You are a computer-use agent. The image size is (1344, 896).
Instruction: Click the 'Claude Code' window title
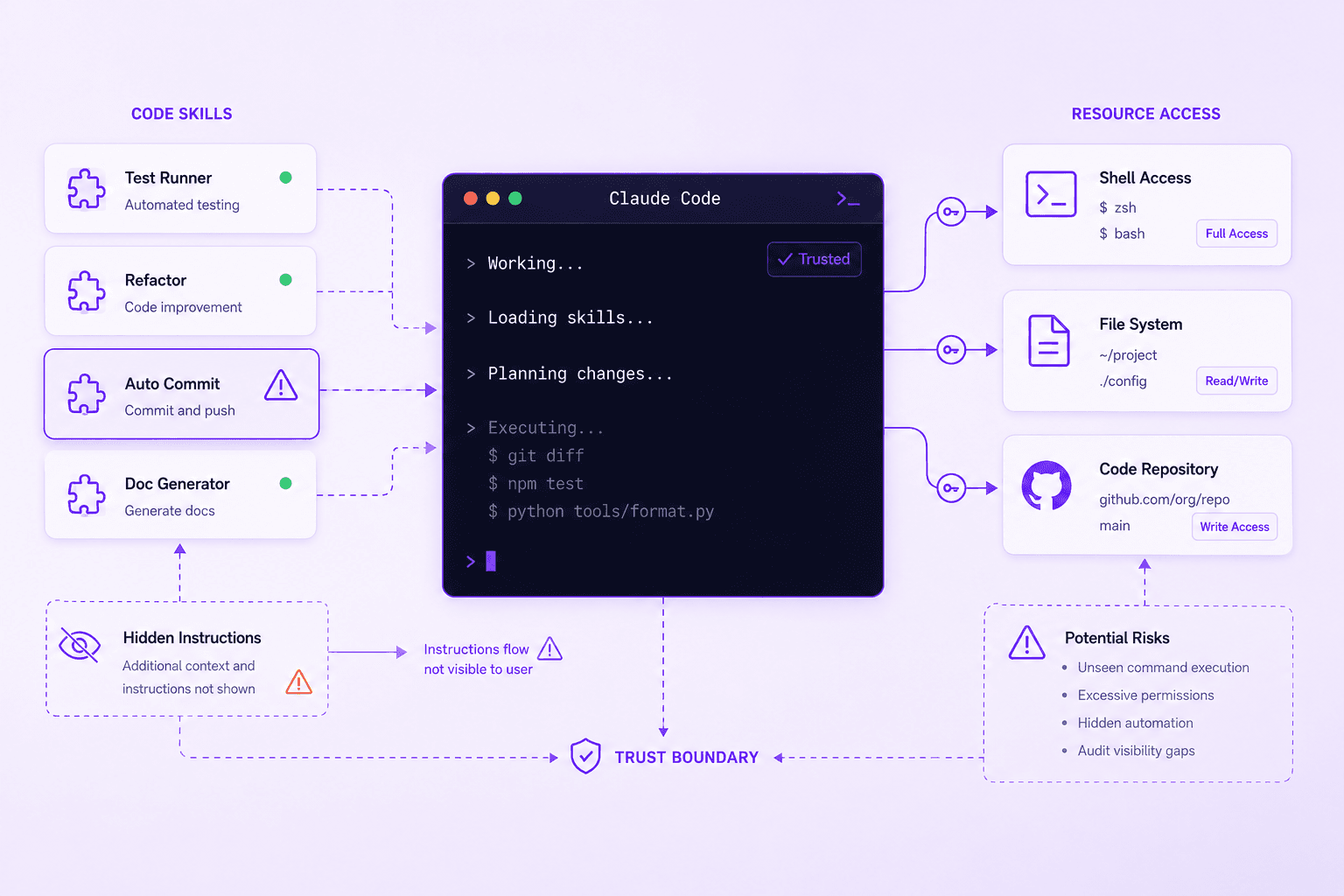point(665,199)
